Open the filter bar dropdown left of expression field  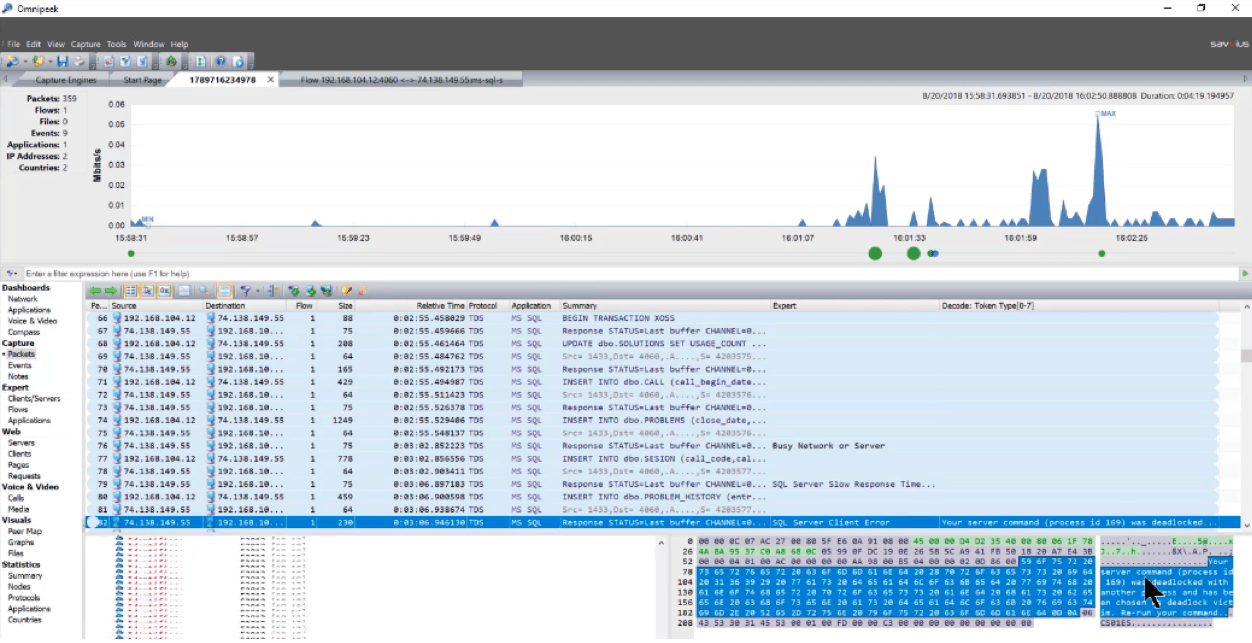tap(16, 273)
